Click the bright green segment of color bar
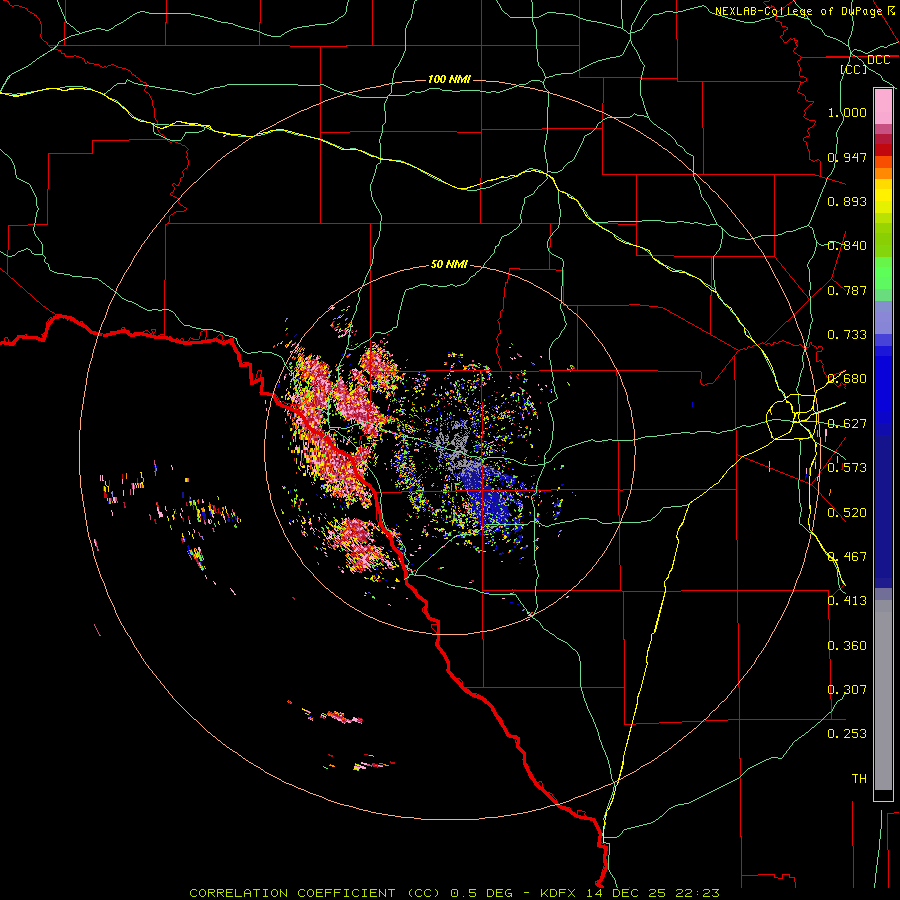Viewport: 900px width, 900px height. pyautogui.click(x=883, y=273)
